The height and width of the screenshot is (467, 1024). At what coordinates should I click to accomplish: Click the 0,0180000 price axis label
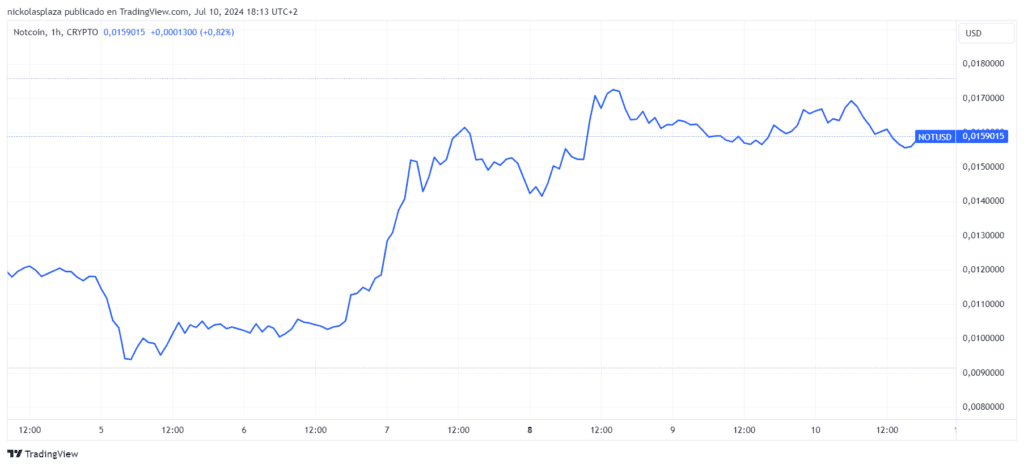point(984,64)
